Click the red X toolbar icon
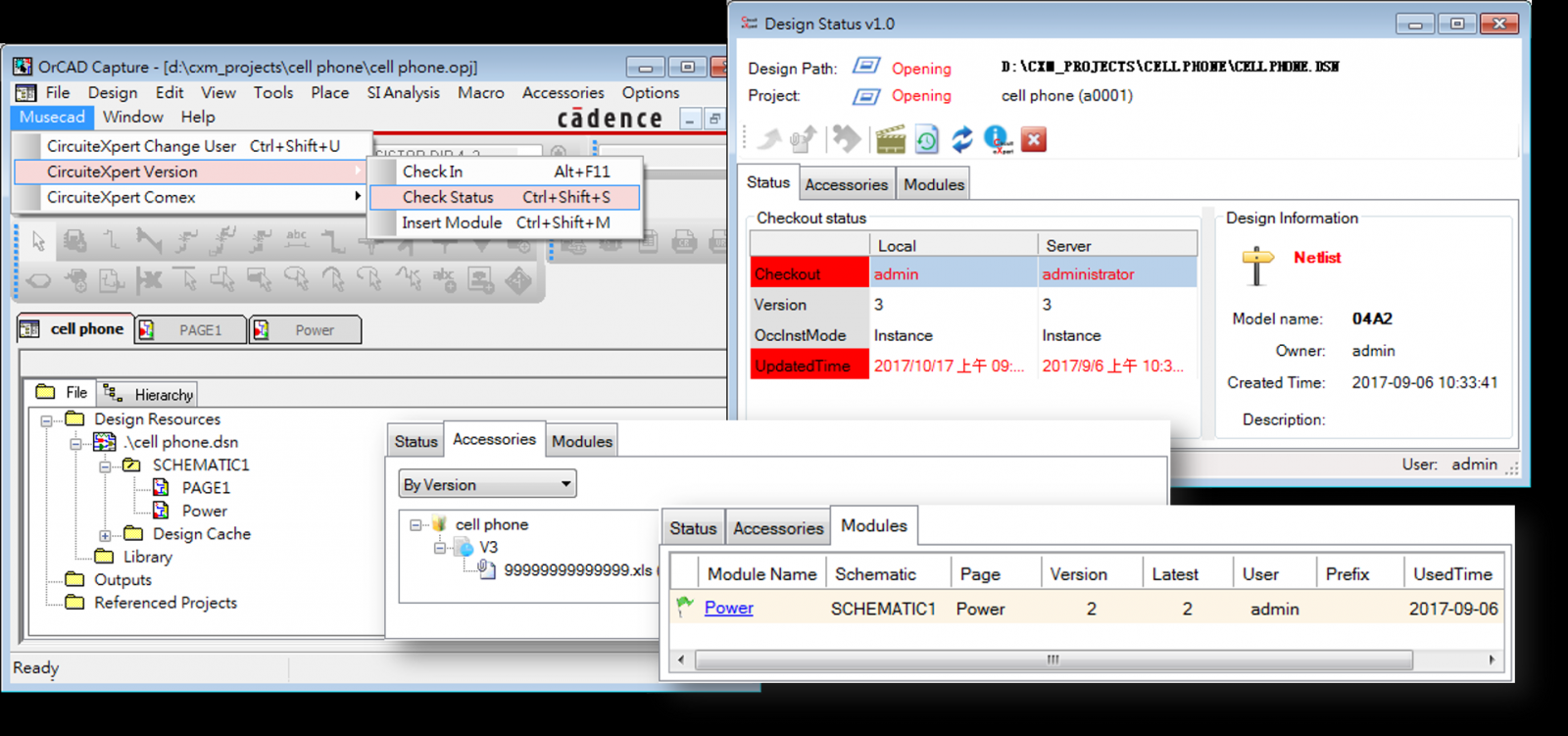This screenshot has width=1568, height=736. (x=1034, y=139)
